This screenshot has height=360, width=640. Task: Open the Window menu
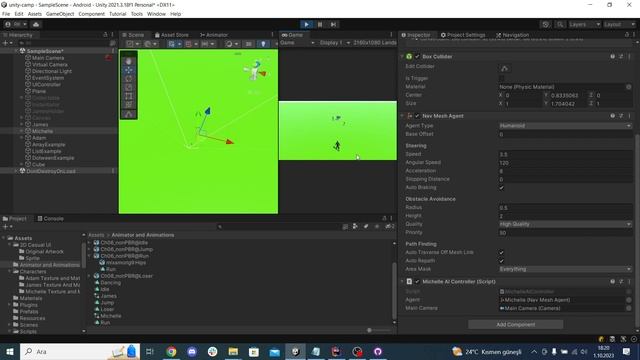tap(156, 14)
